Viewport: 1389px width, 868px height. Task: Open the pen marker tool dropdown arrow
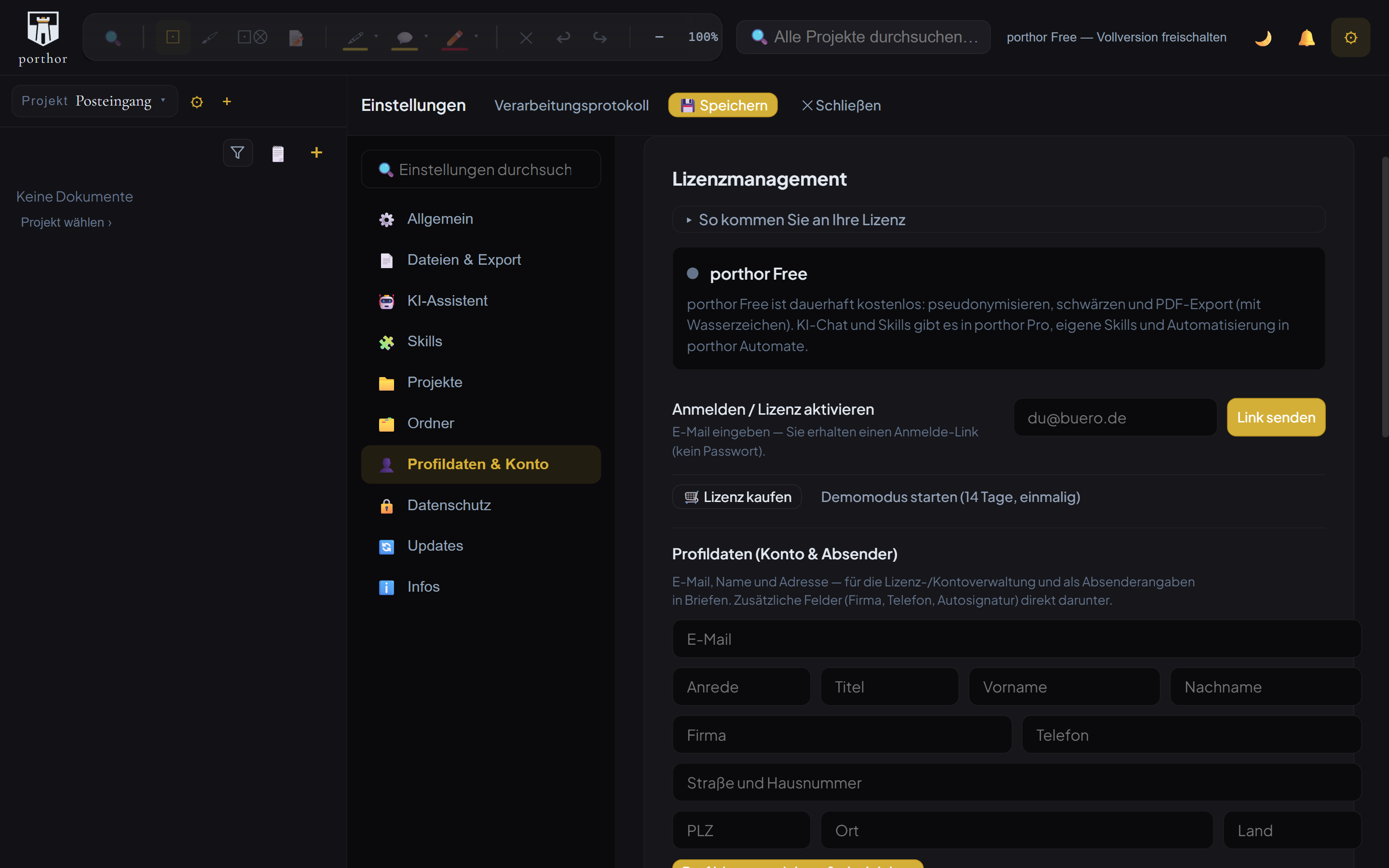[x=376, y=36]
